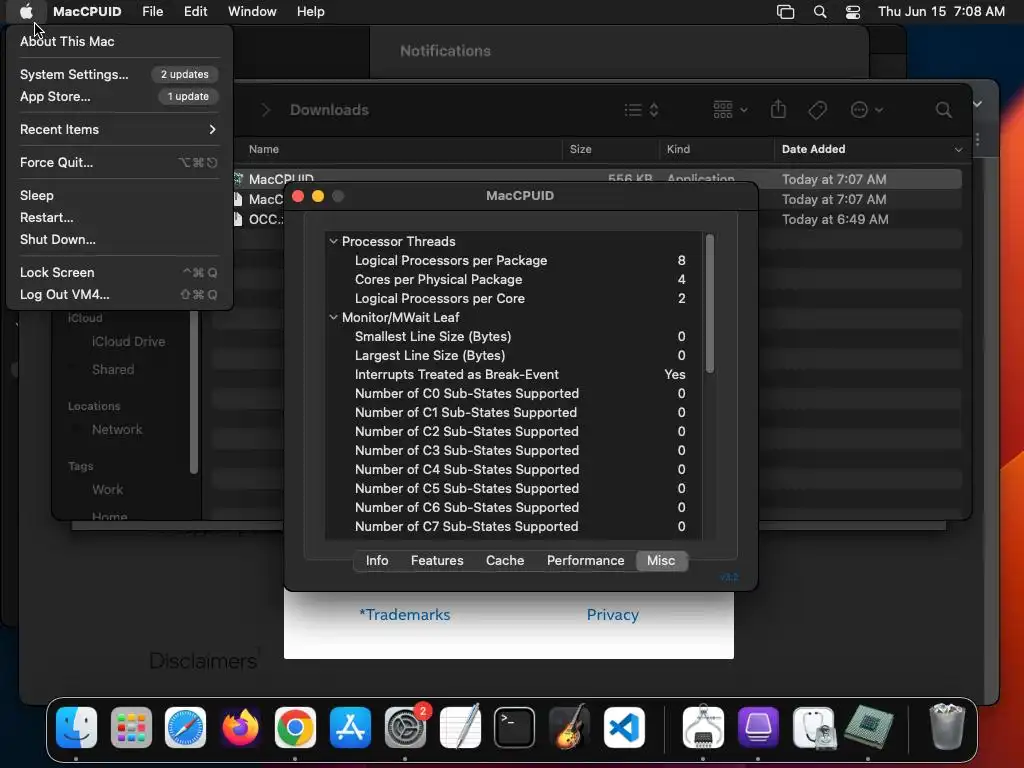Open System Information caliper icon in Dock
This screenshot has width=1024, height=768.
(703, 727)
